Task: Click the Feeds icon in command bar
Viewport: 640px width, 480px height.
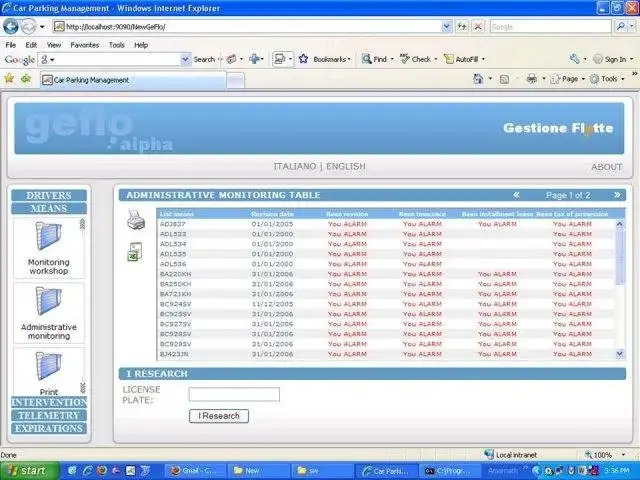Action: coord(504,79)
